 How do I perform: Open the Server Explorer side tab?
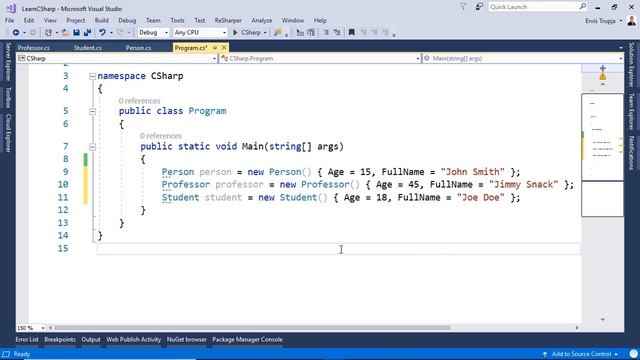point(8,62)
